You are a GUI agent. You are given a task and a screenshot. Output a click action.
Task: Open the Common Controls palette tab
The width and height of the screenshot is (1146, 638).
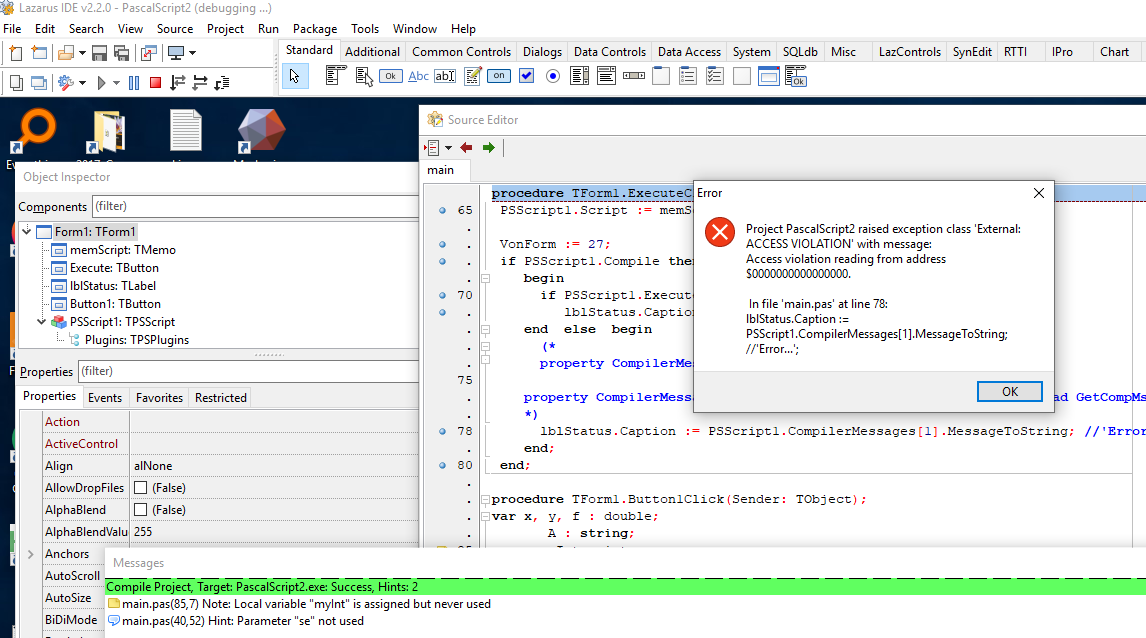(461, 51)
